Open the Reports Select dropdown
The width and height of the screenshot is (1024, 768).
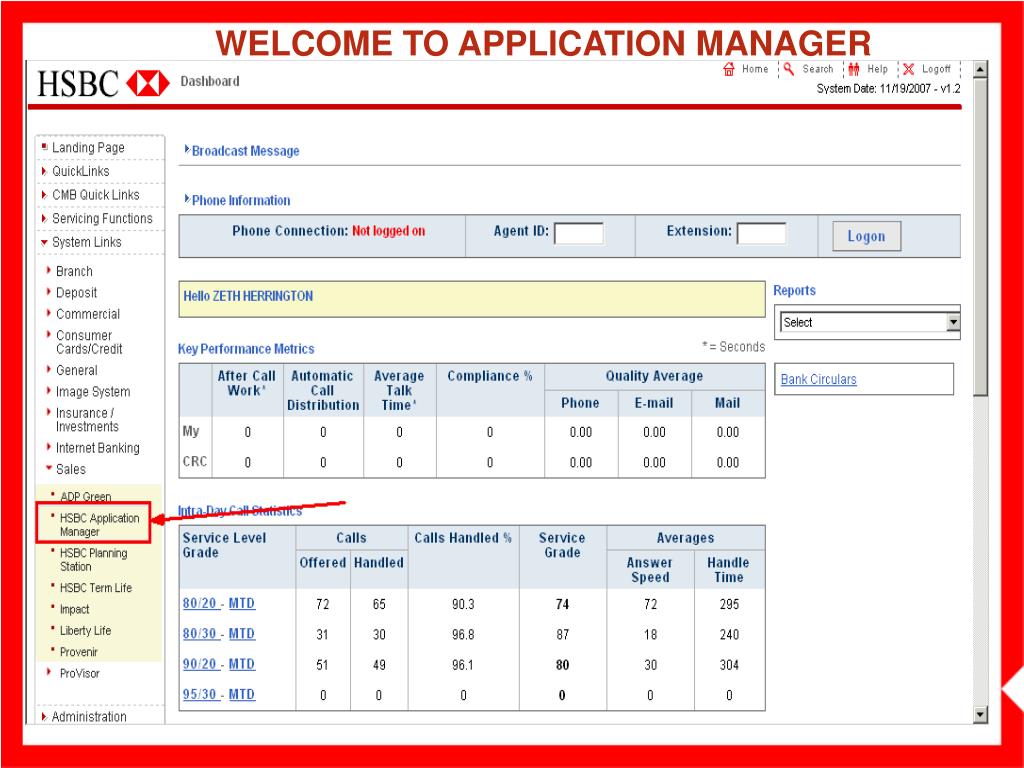click(870, 322)
